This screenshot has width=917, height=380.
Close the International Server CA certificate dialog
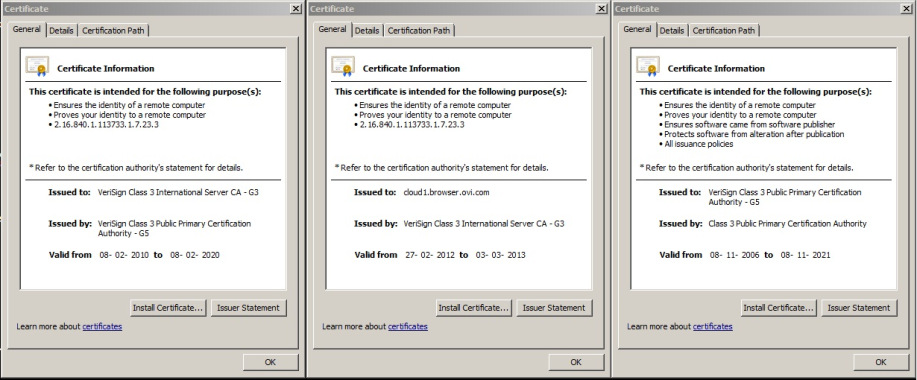pos(297,9)
